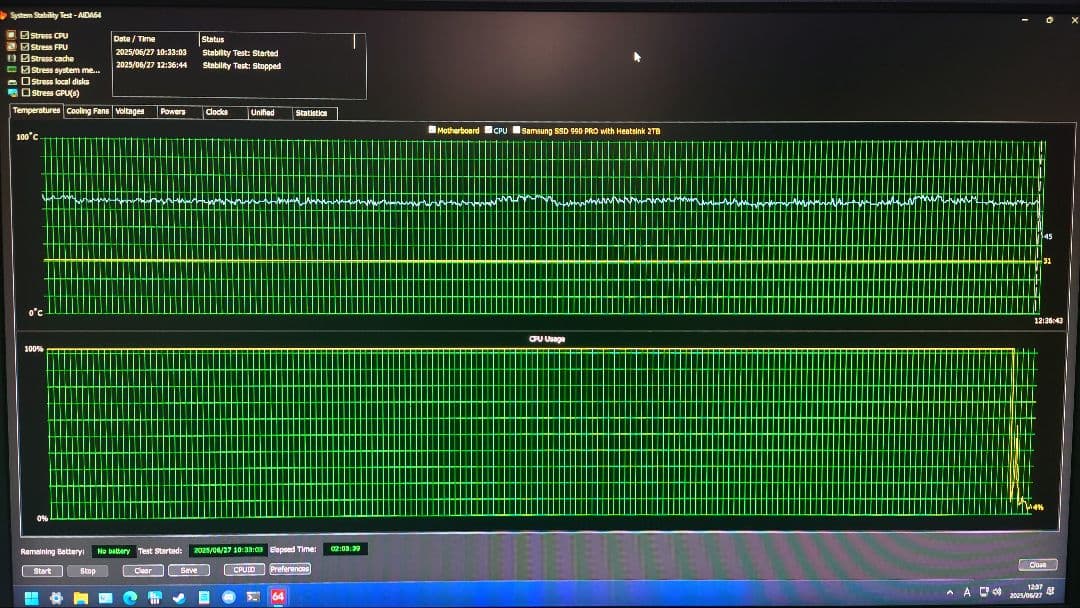Click the volume speaker icon in system tray
1080x608 pixels.
click(x=997, y=592)
